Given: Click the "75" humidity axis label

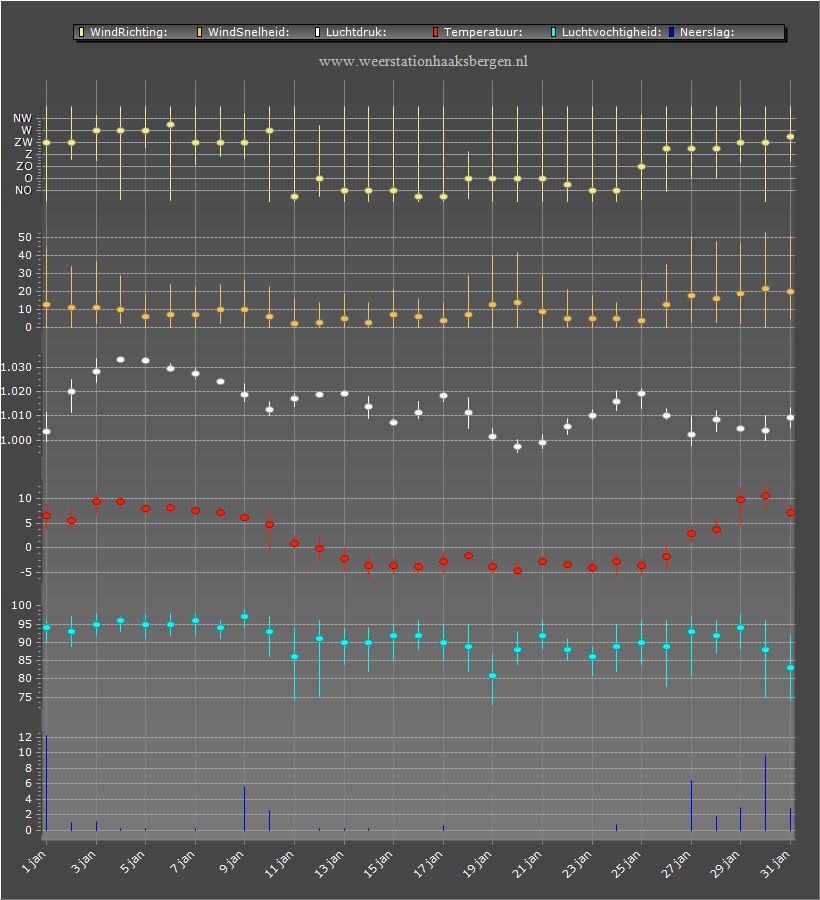Looking at the screenshot, I should [25, 697].
